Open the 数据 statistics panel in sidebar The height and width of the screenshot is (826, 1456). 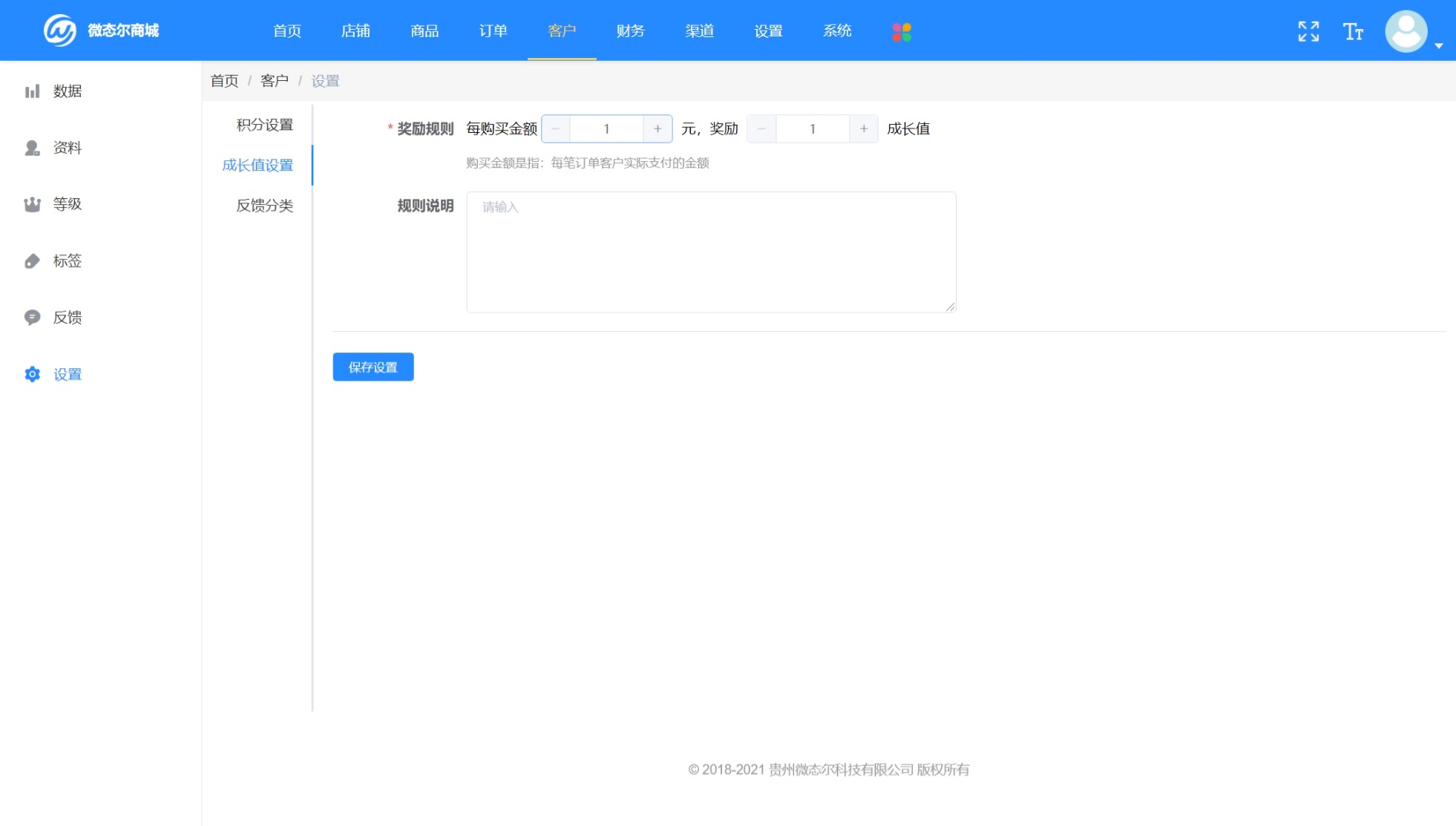click(x=32, y=91)
